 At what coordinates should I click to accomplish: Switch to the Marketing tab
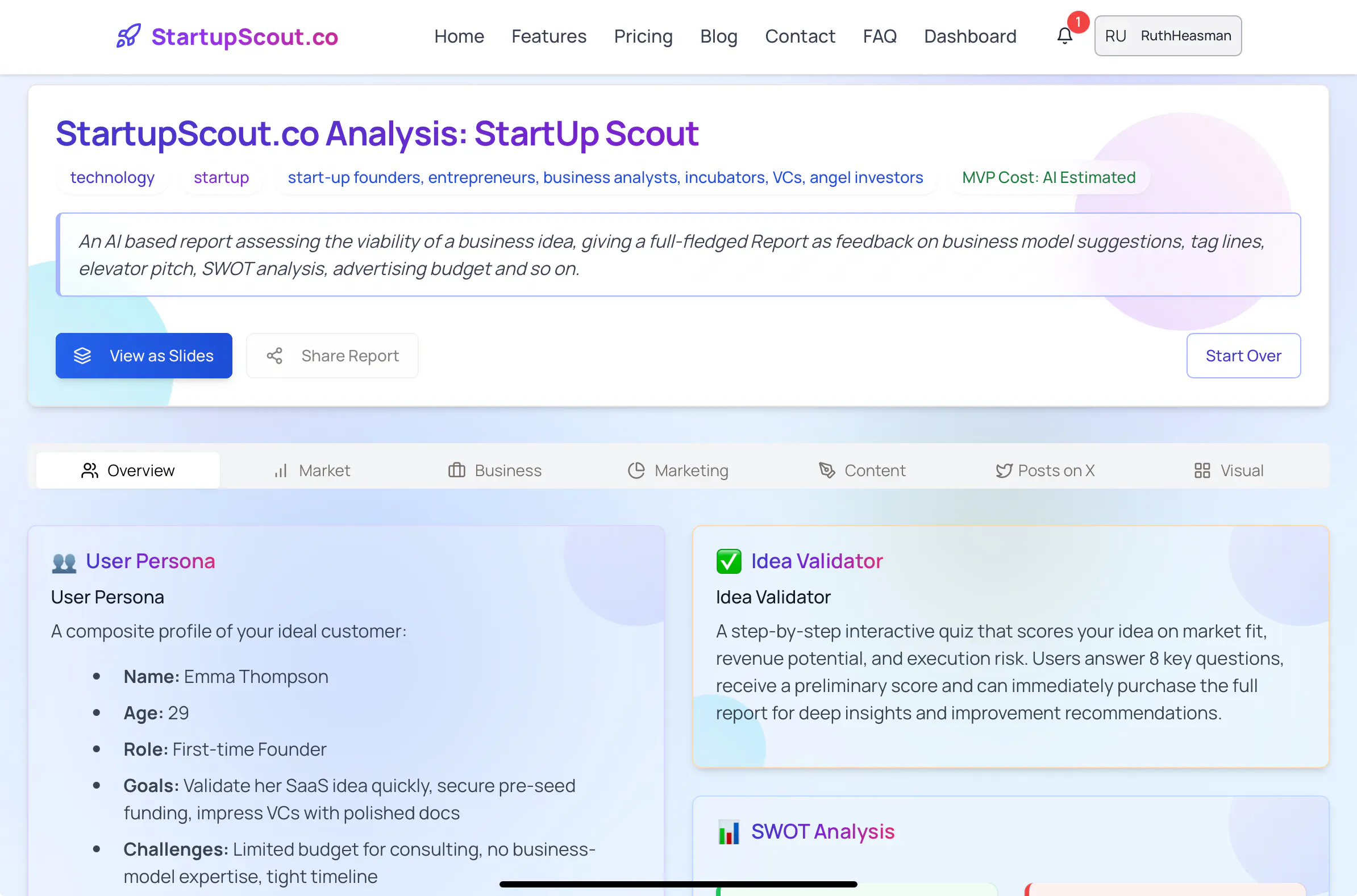(x=678, y=470)
